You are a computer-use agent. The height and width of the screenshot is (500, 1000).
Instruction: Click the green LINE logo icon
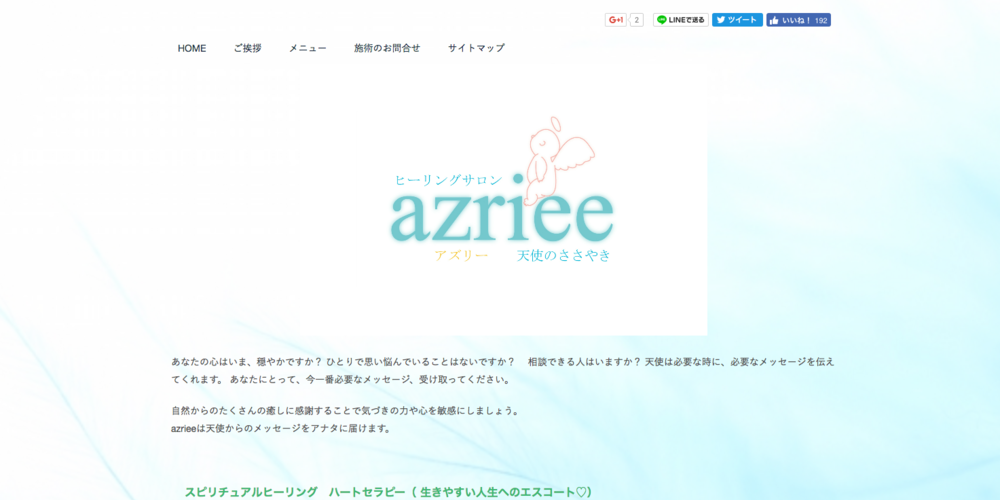click(x=662, y=20)
